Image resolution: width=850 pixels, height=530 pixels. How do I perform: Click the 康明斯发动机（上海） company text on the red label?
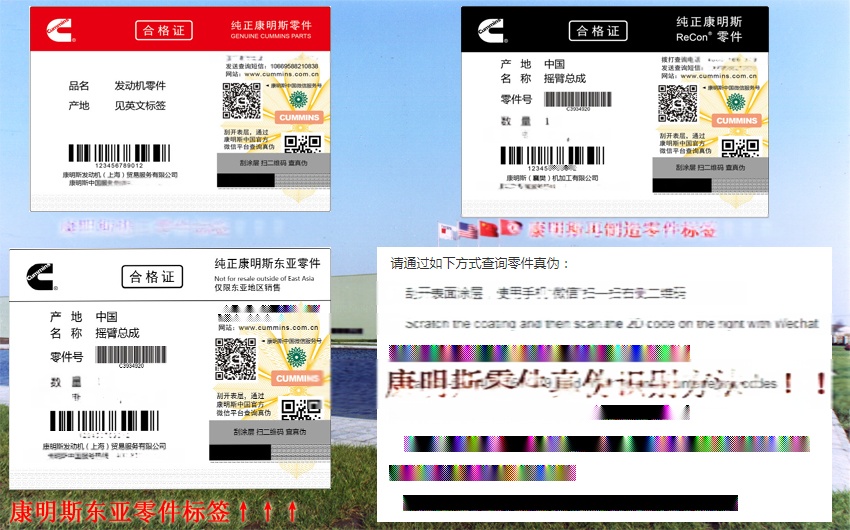(x=120, y=175)
